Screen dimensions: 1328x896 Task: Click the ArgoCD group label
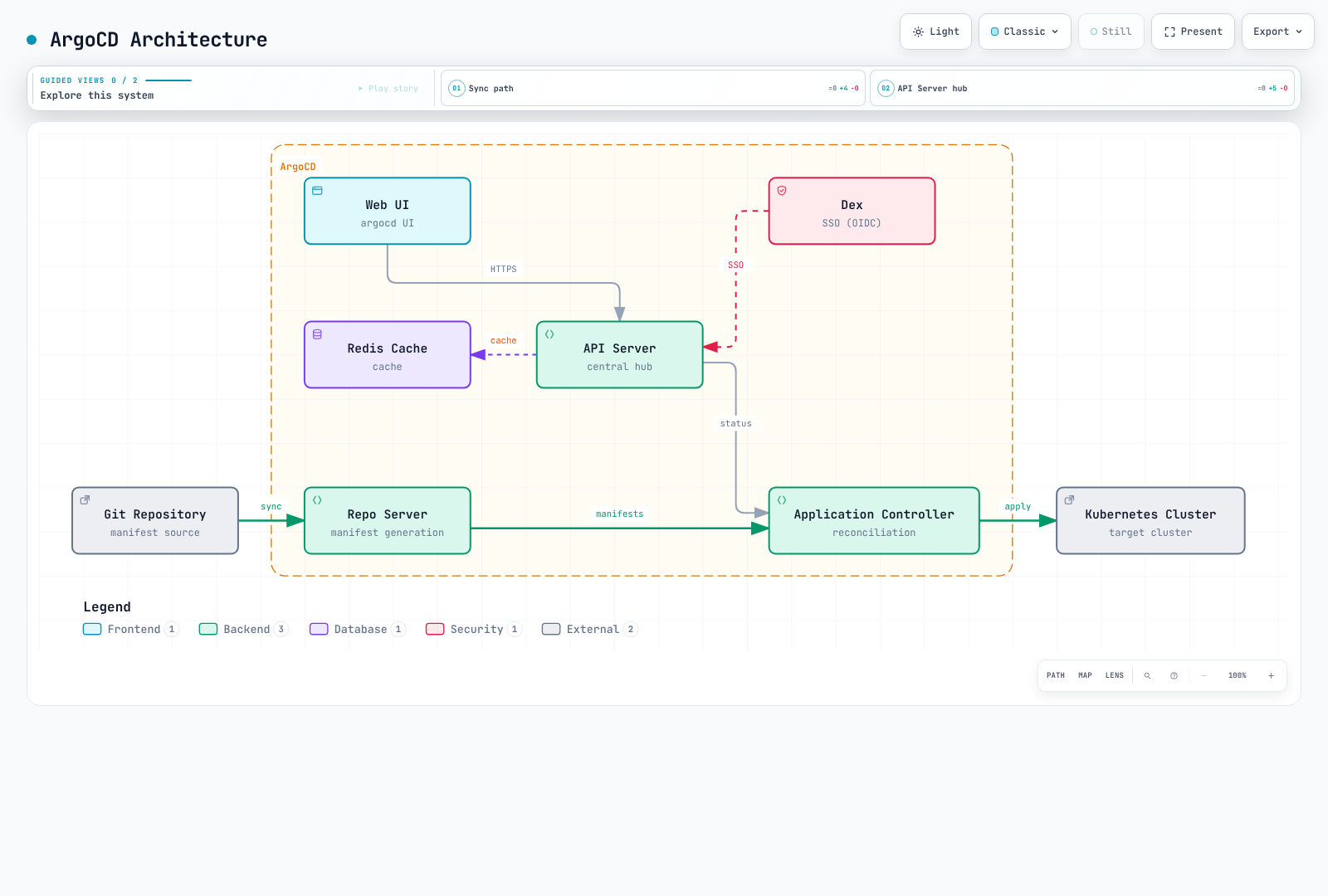(298, 167)
